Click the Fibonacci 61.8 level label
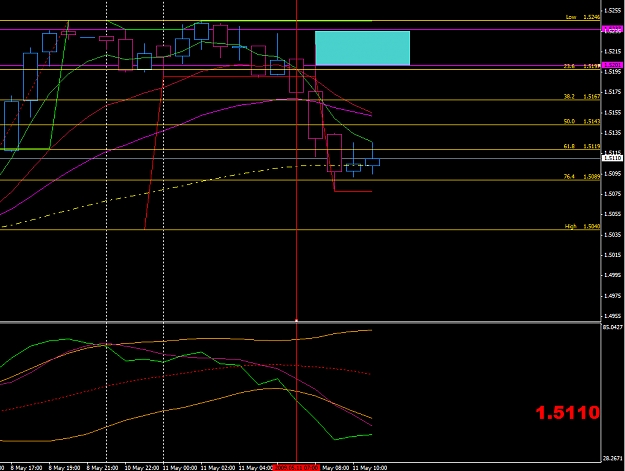 [582, 146]
